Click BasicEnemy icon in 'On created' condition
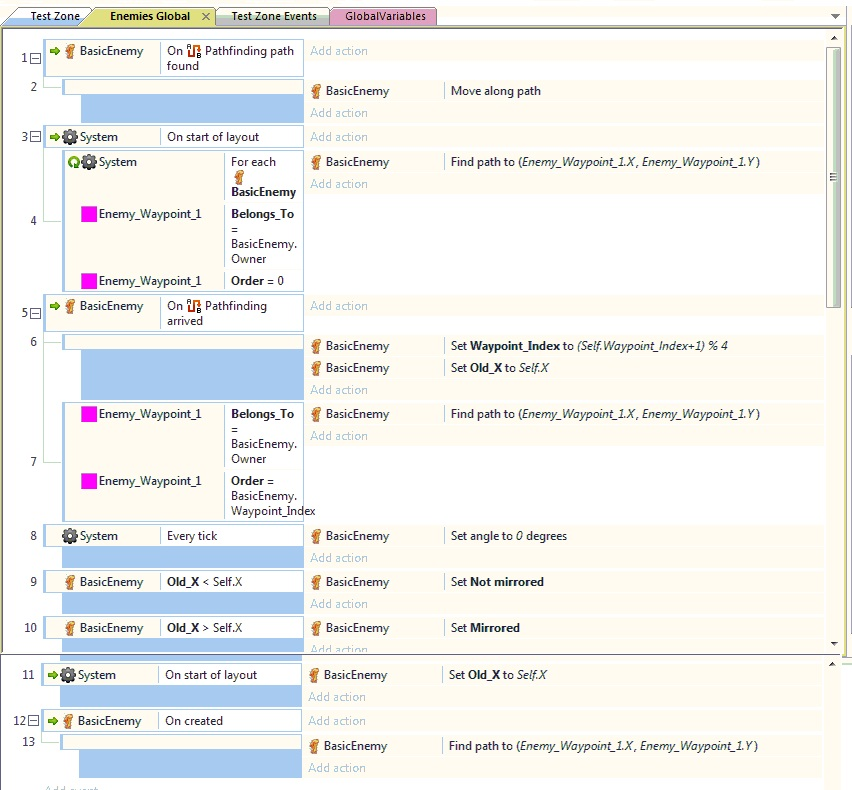The width and height of the screenshot is (852, 790). pos(68,721)
